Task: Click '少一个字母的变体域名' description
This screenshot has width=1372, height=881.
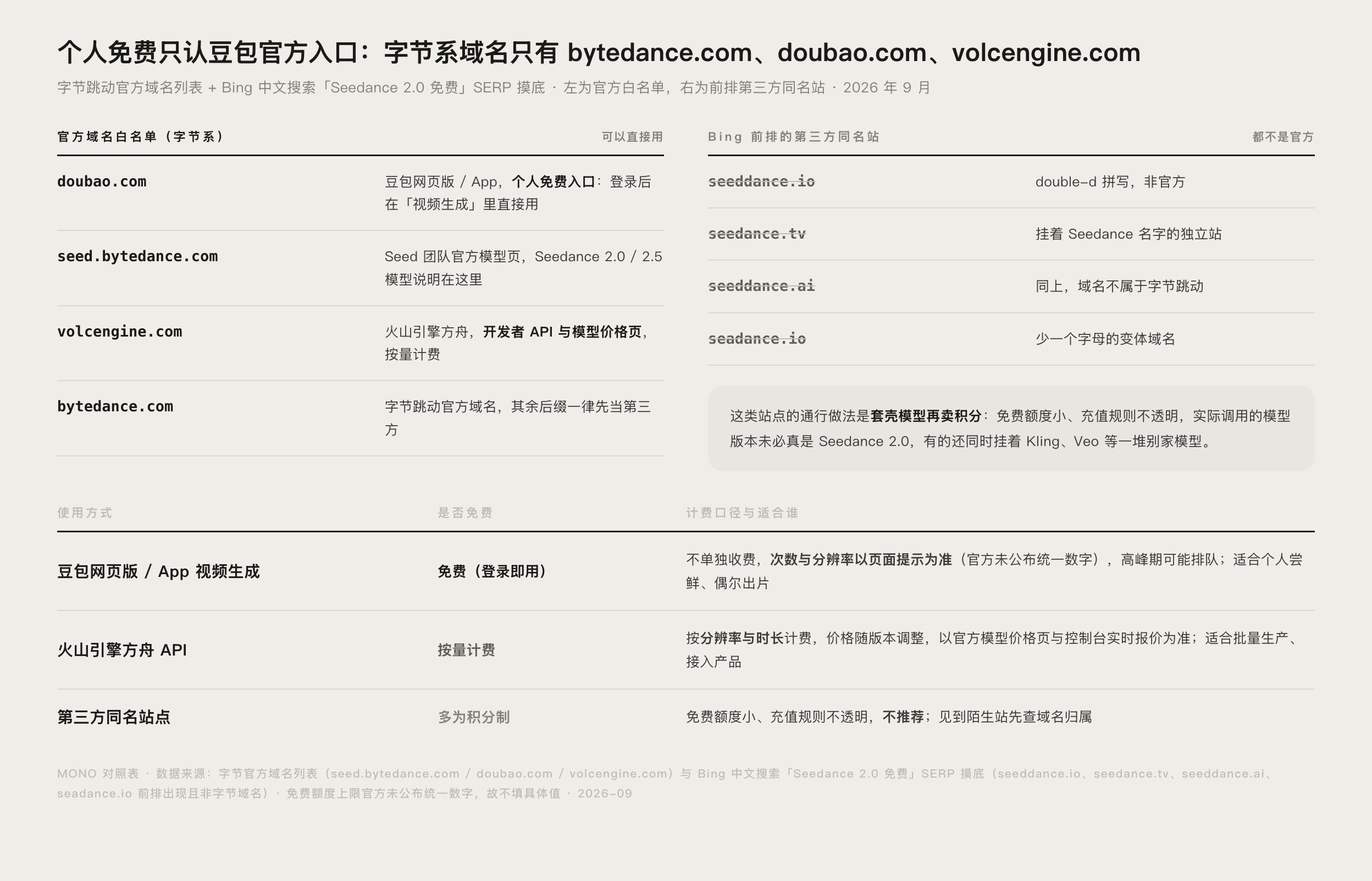Action: [1105, 339]
